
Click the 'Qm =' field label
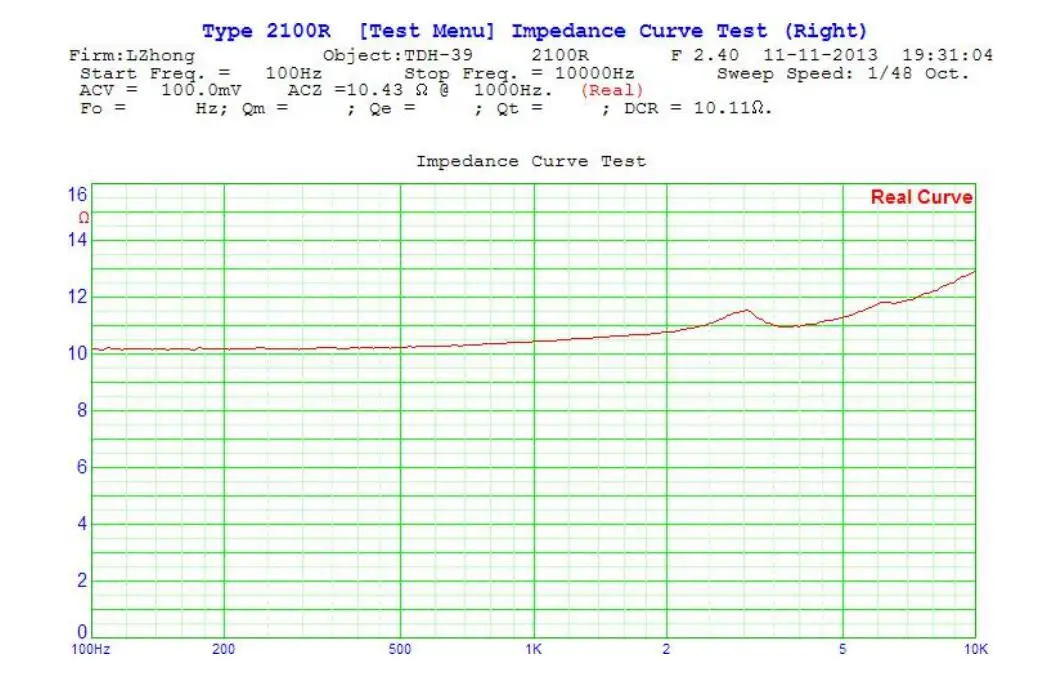coord(265,108)
